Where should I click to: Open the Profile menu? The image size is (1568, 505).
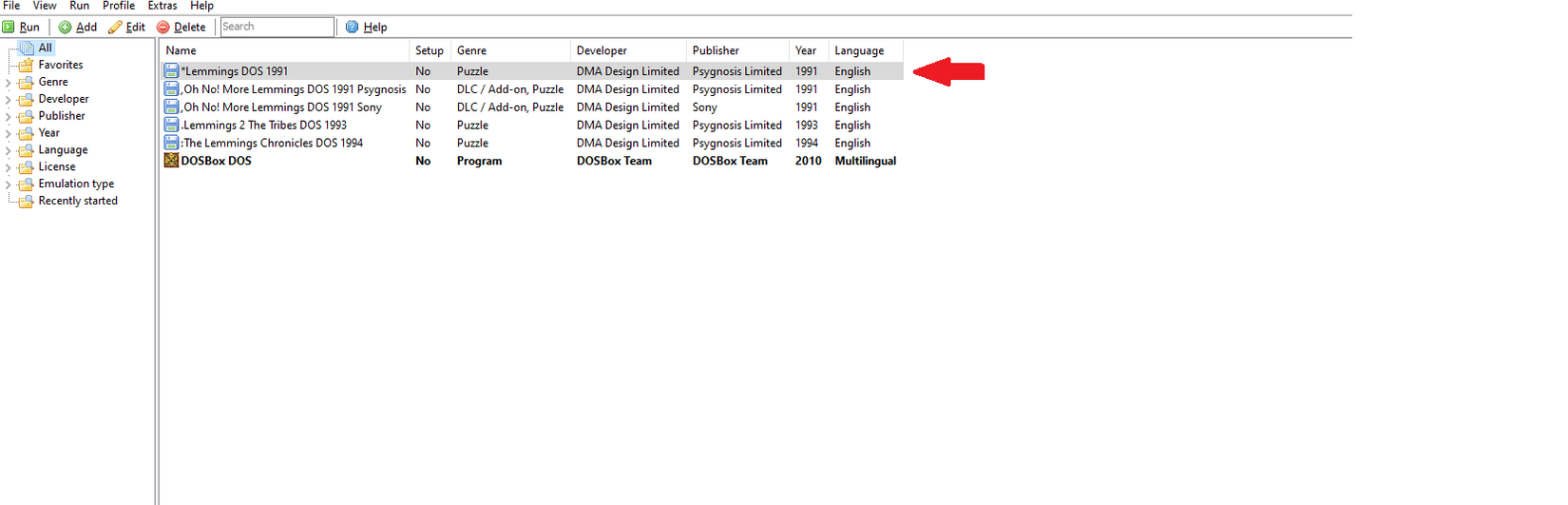[x=119, y=6]
